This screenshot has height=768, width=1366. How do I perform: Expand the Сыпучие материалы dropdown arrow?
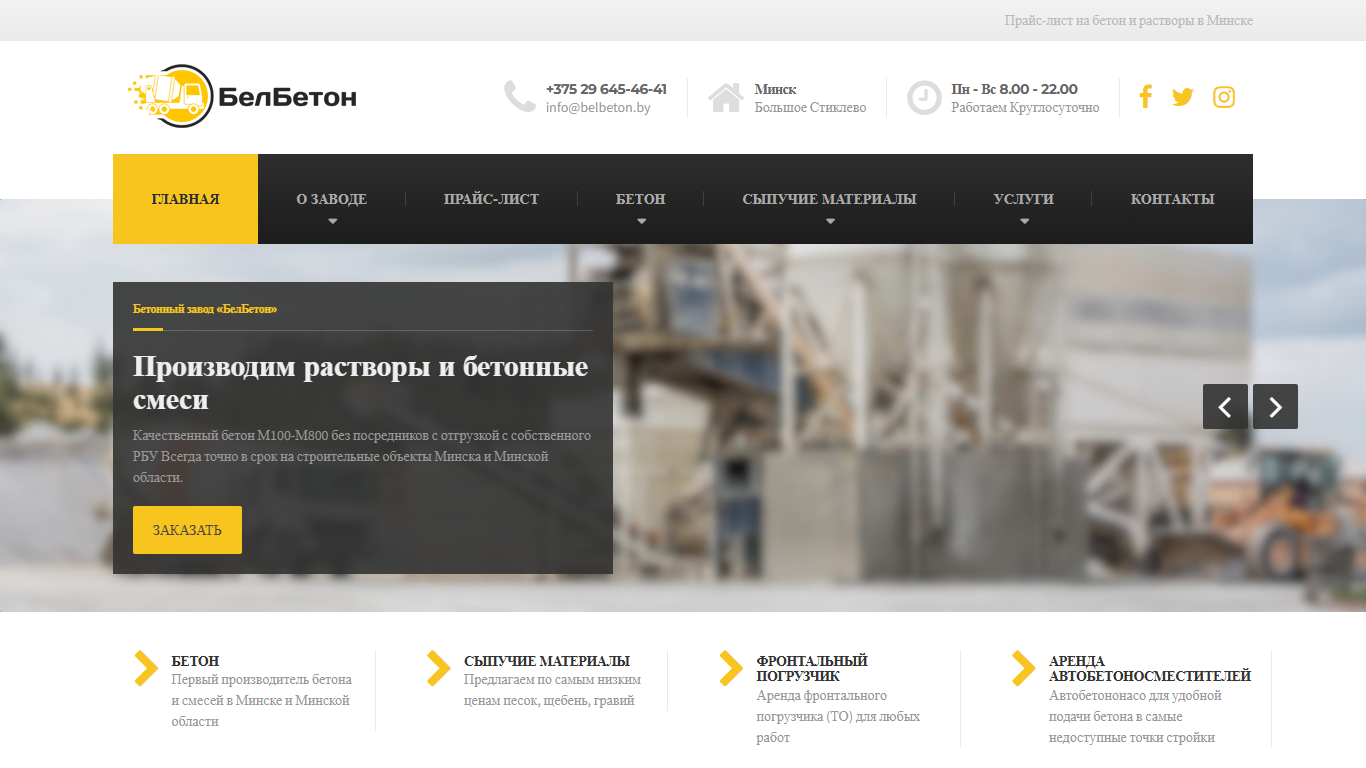[829, 222]
